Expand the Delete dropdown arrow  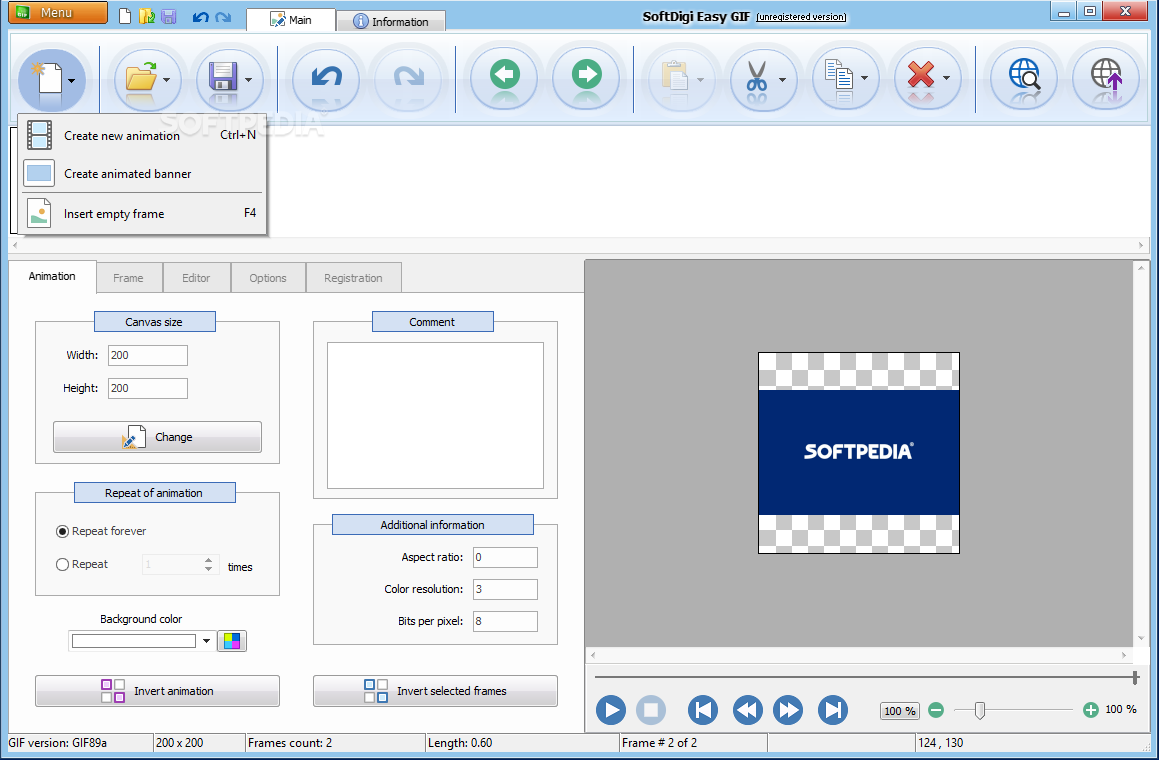(946, 78)
